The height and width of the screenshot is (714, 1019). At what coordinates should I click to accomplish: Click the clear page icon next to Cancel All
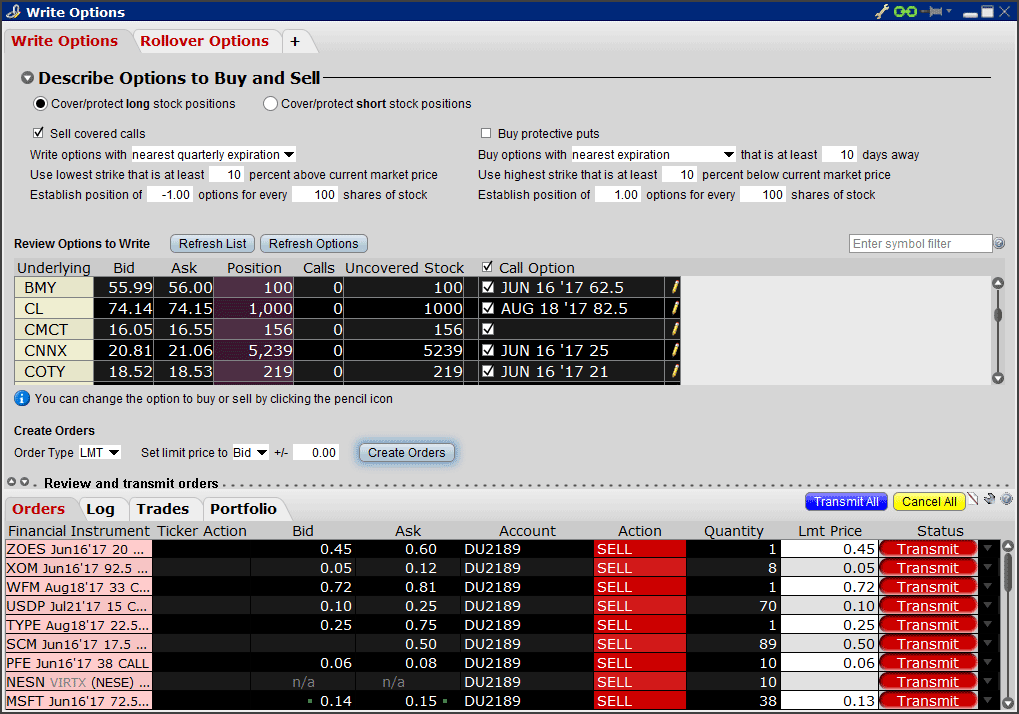point(973,499)
